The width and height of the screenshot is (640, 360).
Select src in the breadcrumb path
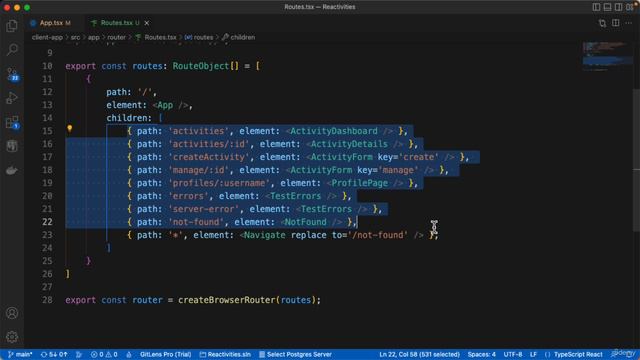click(76, 37)
